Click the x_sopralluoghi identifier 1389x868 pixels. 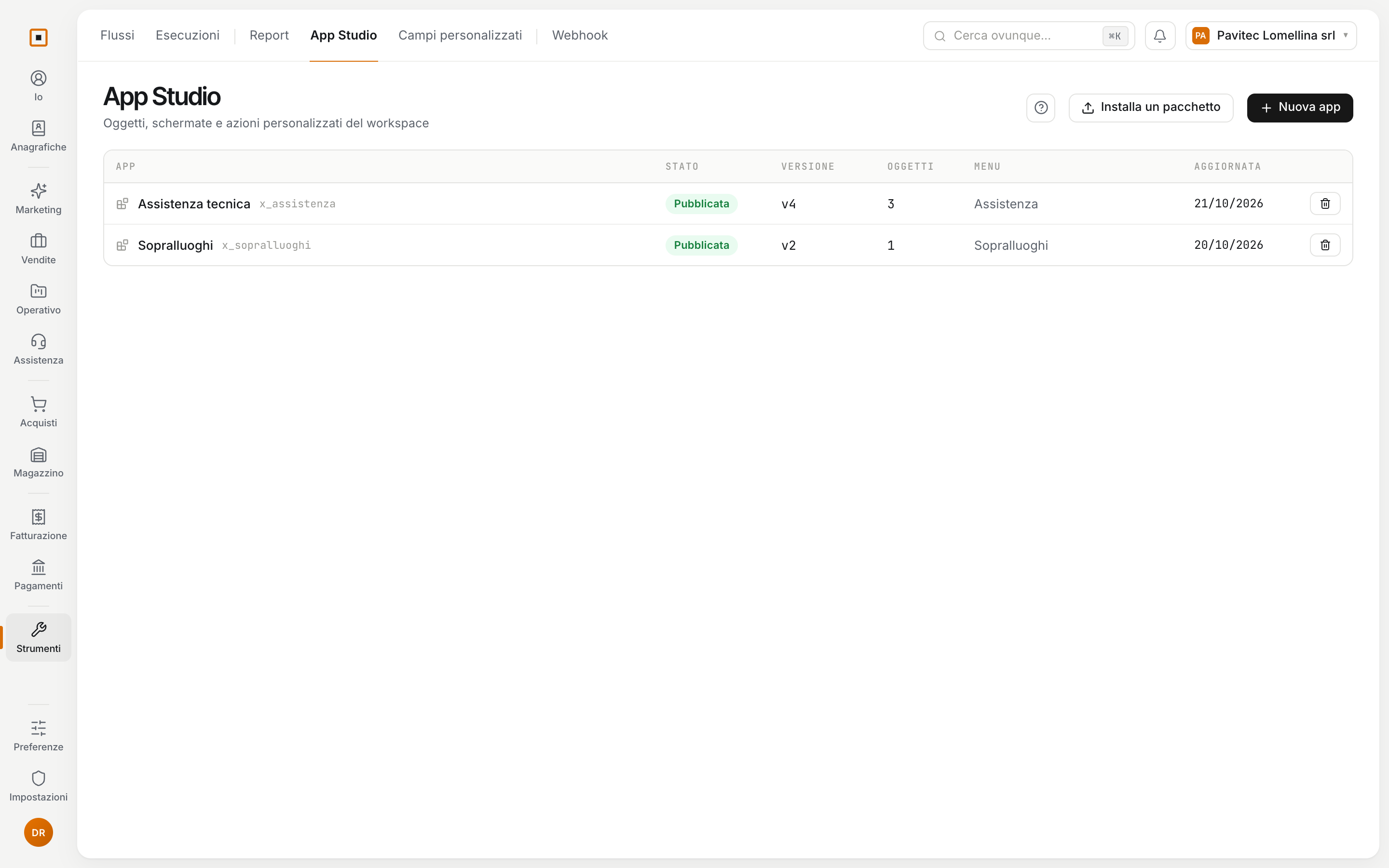point(266,245)
